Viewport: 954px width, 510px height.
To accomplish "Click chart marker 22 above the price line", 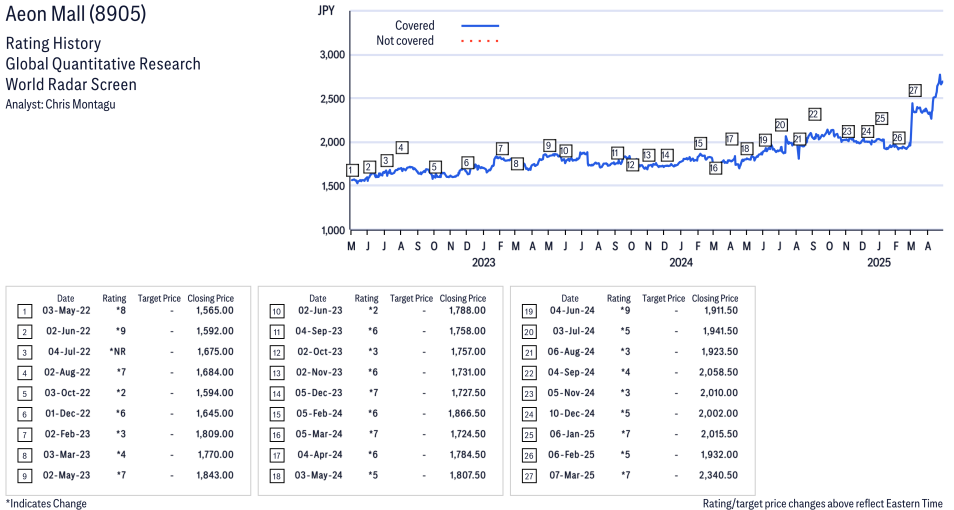I will (x=814, y=114).
